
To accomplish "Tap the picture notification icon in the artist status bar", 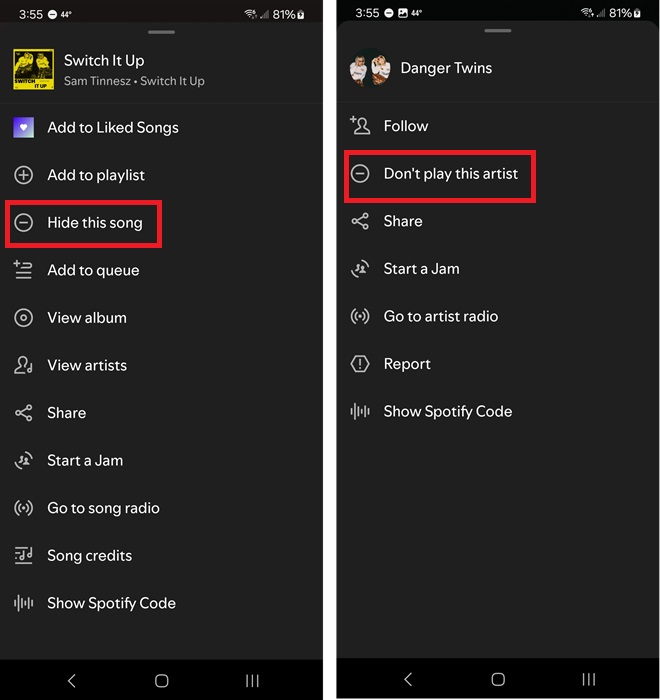I will click(403, 13).
